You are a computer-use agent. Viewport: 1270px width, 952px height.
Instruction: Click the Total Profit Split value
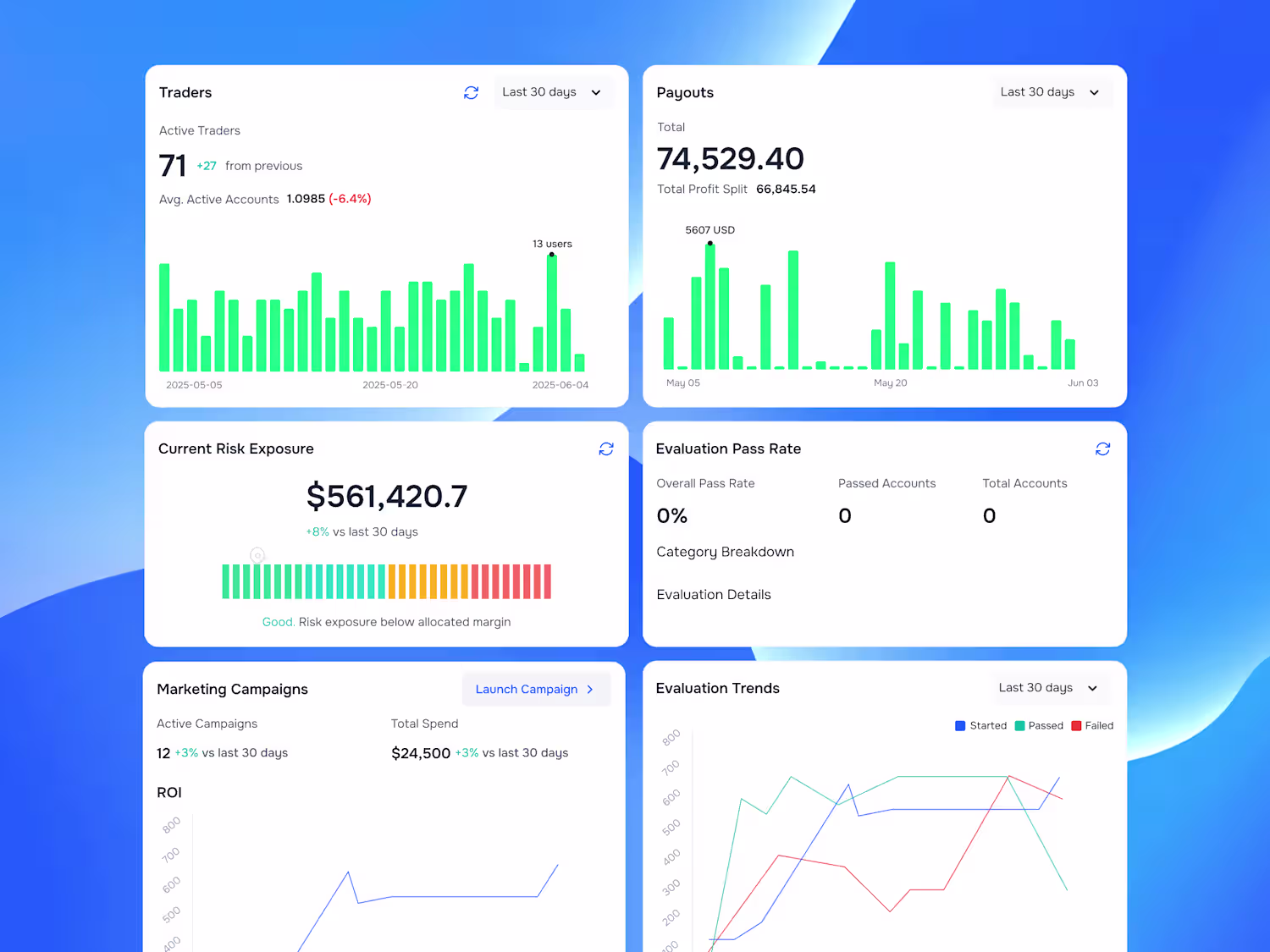point(786,190)
